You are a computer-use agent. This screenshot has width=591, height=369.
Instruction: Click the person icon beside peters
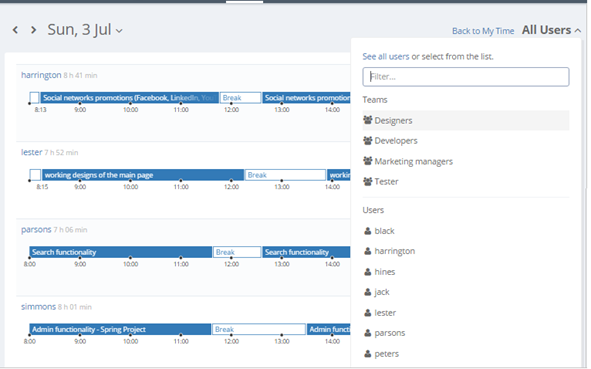367,354
